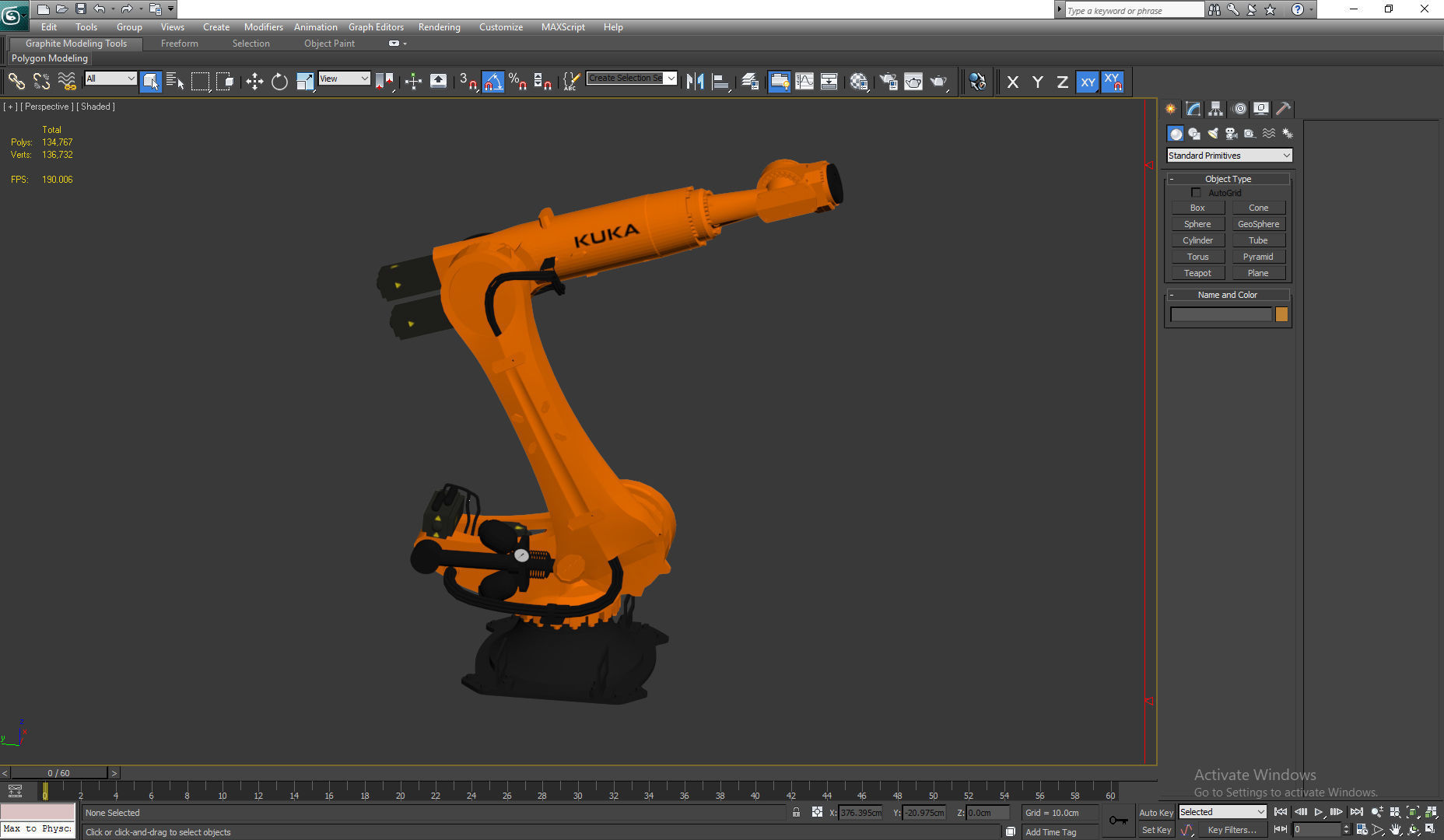
Task: Open Rendered Frame Window icon
Action: (x=913, y=81)
